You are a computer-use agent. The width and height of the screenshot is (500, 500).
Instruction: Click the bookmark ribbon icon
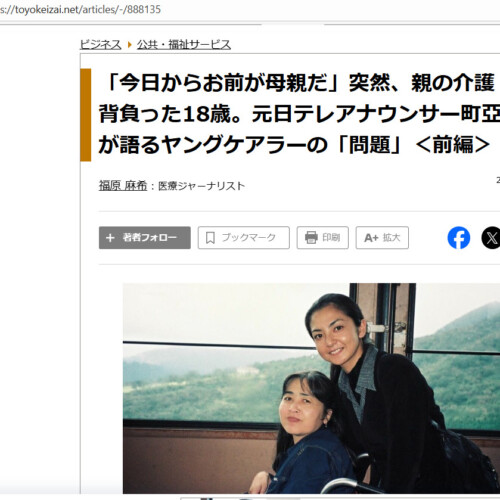click(210, 238)
